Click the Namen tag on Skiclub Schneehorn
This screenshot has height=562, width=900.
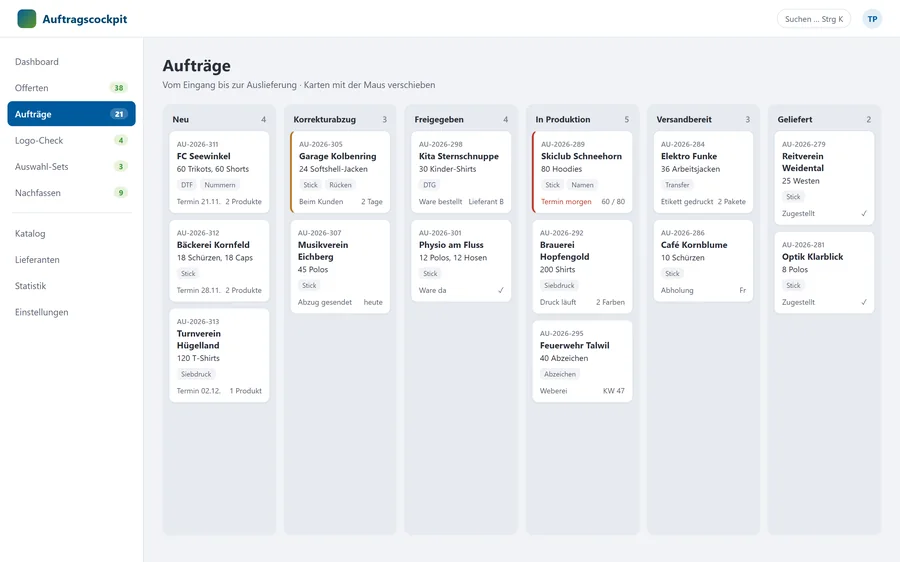coord(583,185)
